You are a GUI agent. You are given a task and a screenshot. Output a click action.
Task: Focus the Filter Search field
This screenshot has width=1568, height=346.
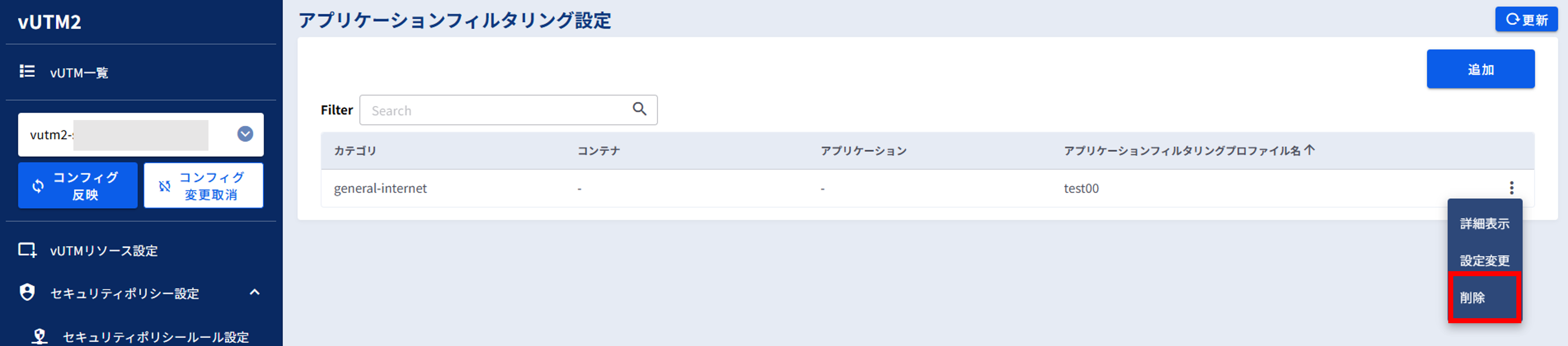pyautogui.click(x=508, y=110)
